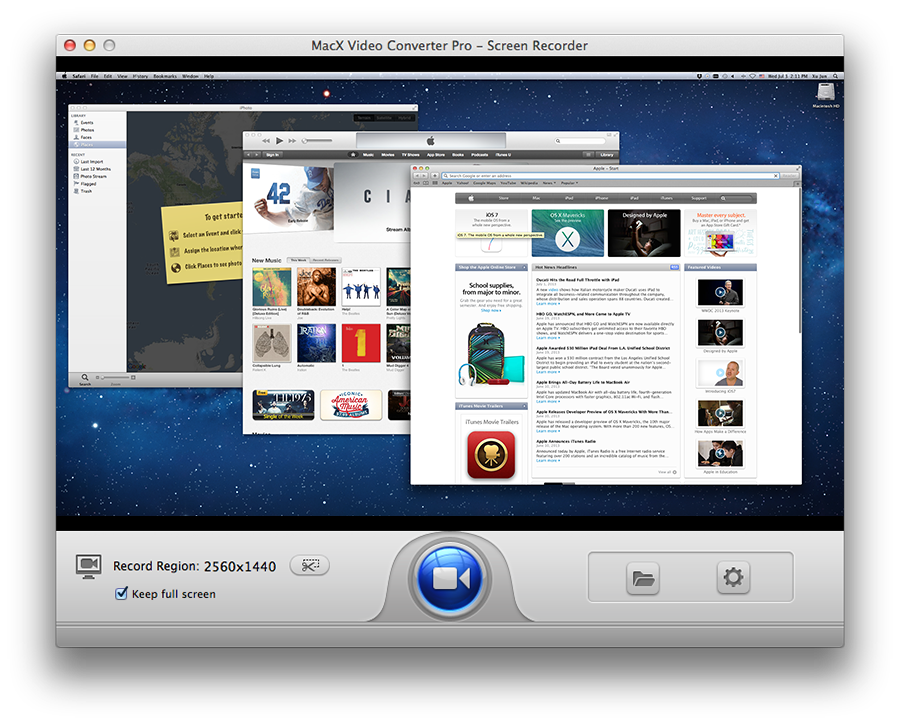Click the iTunes Library button
The width and height of the screenshot is (900, 725).
point(605,155)
